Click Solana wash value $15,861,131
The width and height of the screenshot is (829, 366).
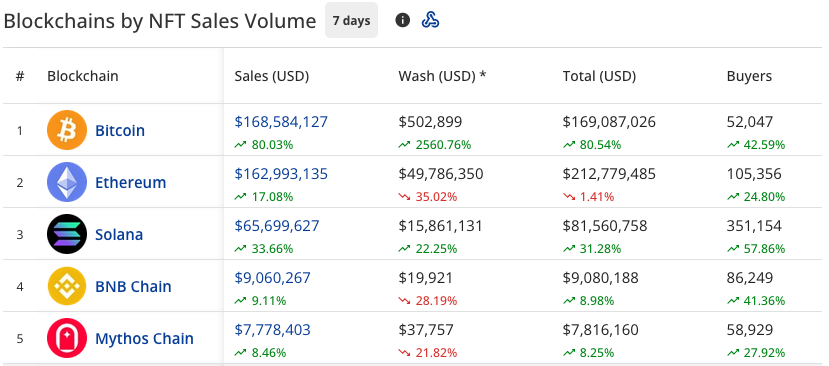coord(440,226)
